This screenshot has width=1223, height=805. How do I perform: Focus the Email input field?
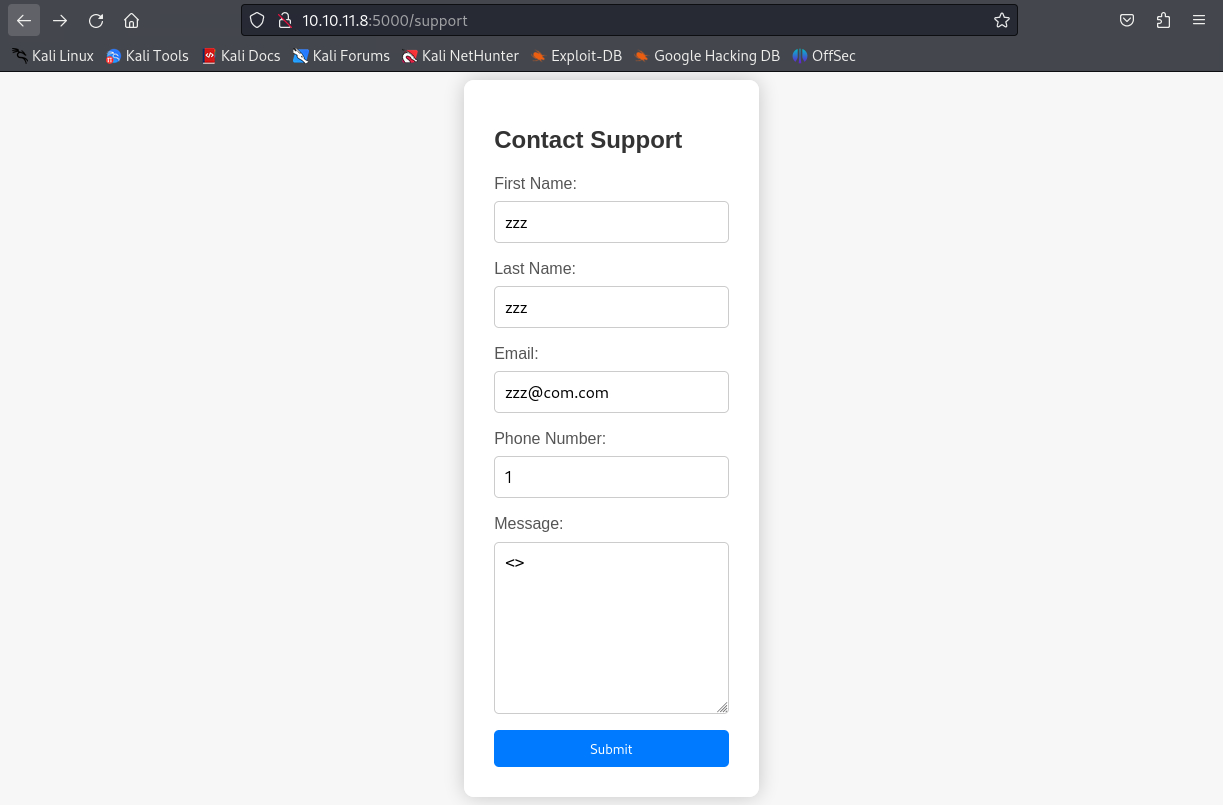pos(611,392)
